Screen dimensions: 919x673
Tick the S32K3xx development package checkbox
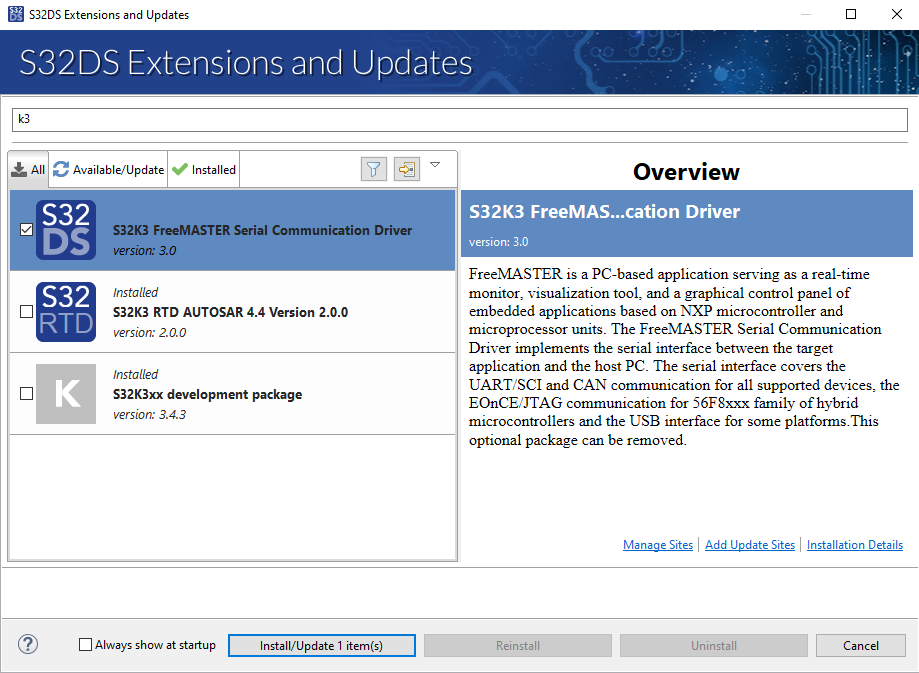pyautogui.click(x=26, y=394)
